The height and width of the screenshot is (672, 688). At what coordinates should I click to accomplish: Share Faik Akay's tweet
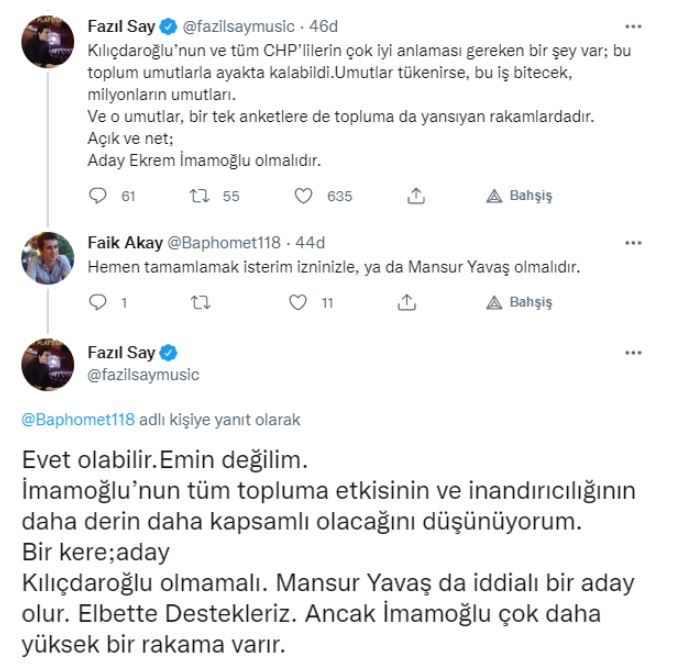[407, 301]
